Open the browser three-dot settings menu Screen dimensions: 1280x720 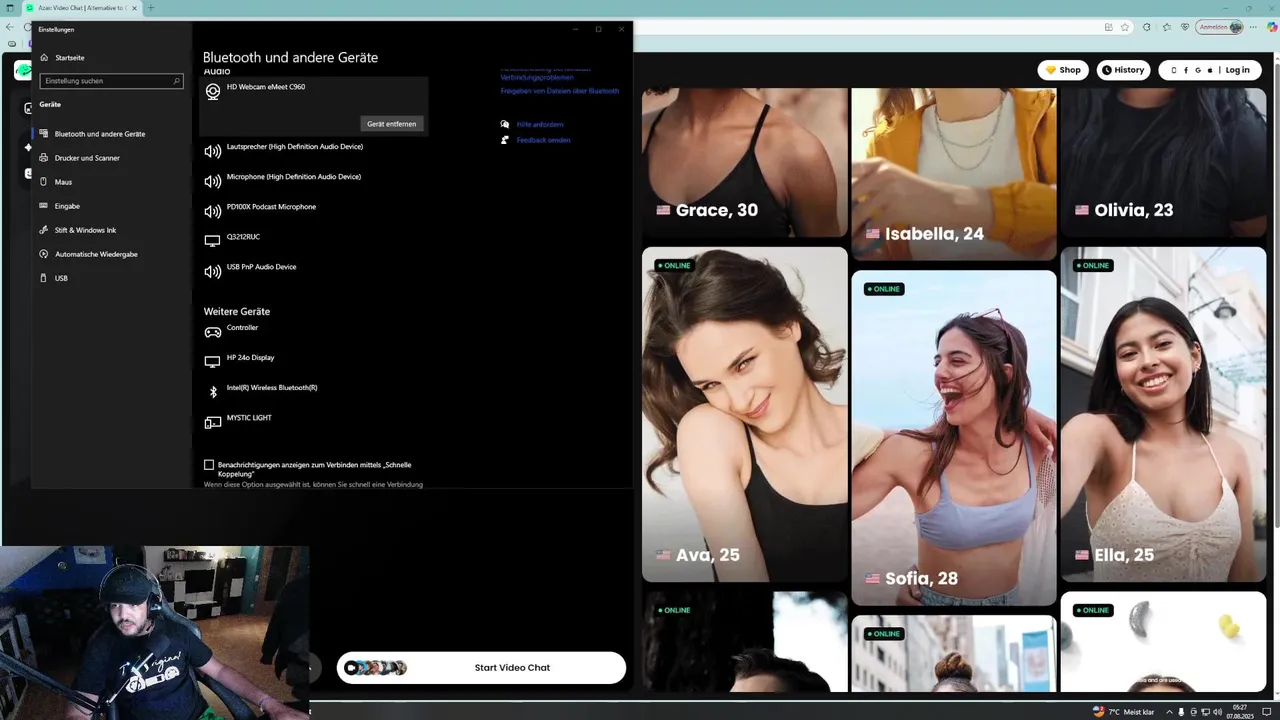pyautogui.click(x=1253, y=27)
